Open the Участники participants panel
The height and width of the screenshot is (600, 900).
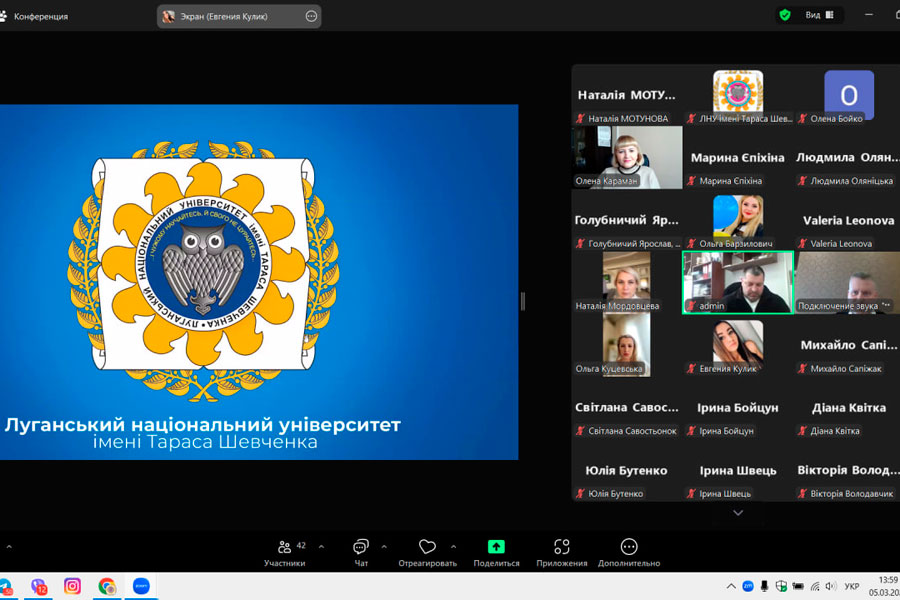(285, 552)
